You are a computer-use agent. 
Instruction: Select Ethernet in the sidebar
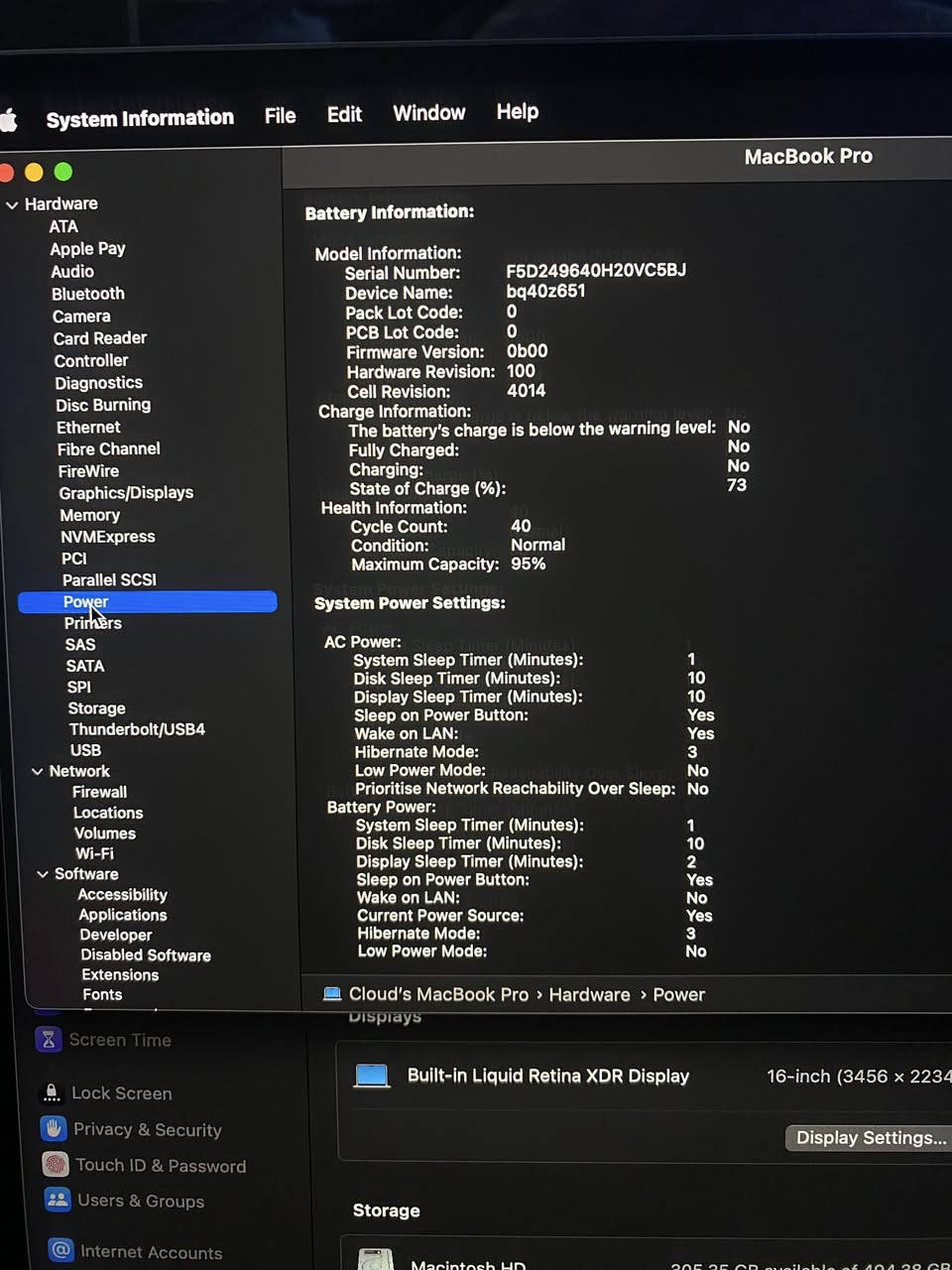(x=88, y=427)
